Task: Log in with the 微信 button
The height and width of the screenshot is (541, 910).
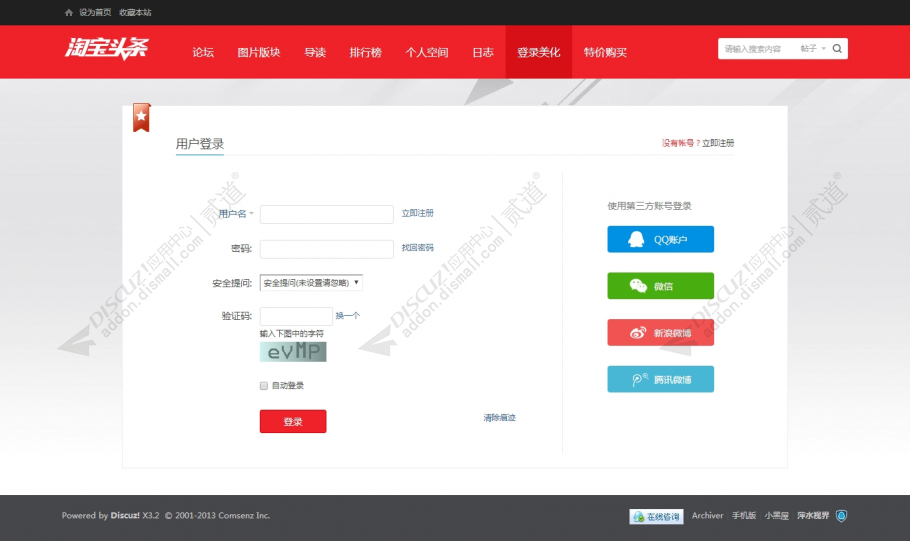Action: pos(660,286)
